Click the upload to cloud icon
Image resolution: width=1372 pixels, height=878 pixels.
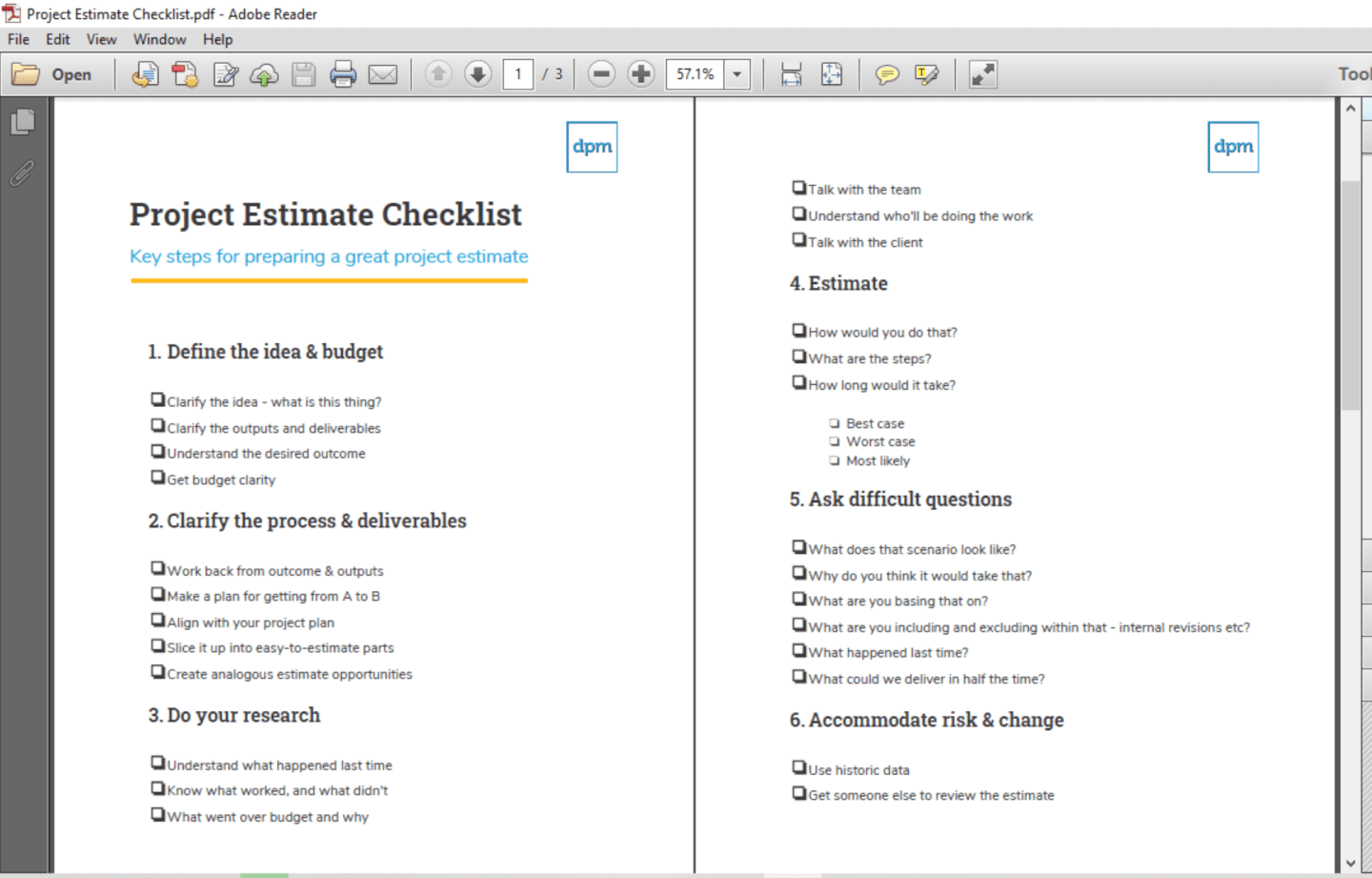point(264,74)
